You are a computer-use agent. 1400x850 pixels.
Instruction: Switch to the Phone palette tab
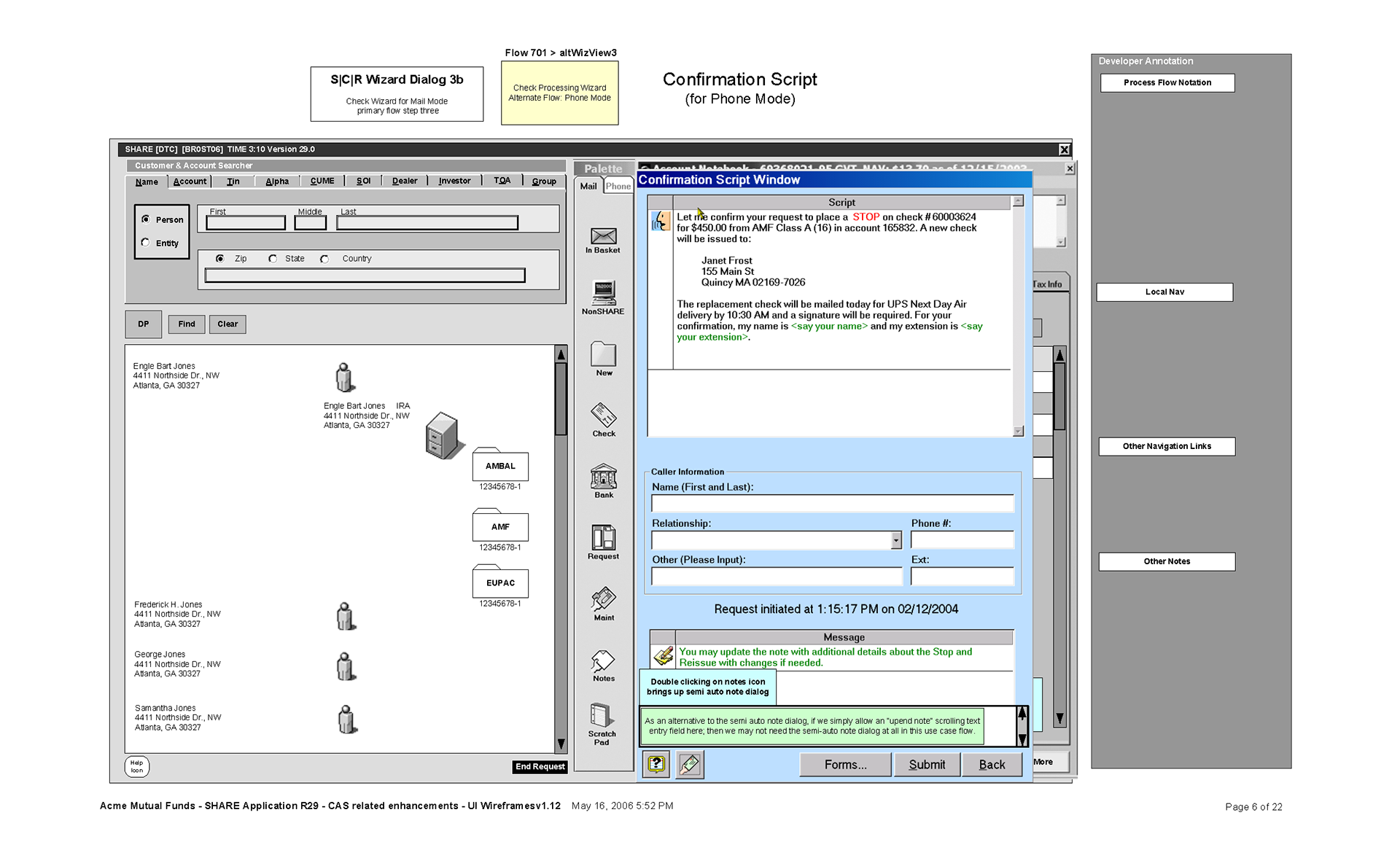[x=618, y=186]
